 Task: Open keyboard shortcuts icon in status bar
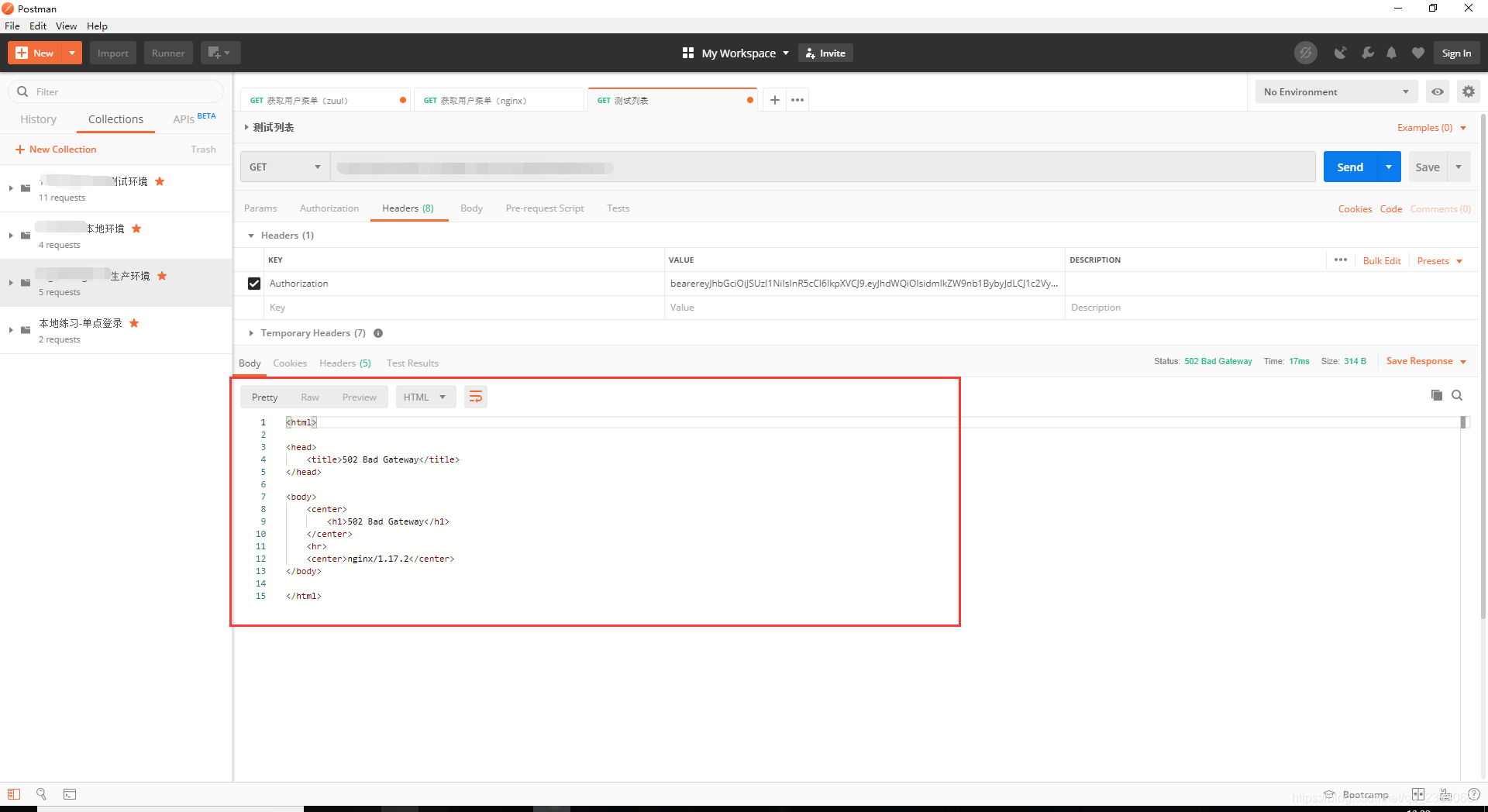pyautogui.click(x=1446, y=794)
